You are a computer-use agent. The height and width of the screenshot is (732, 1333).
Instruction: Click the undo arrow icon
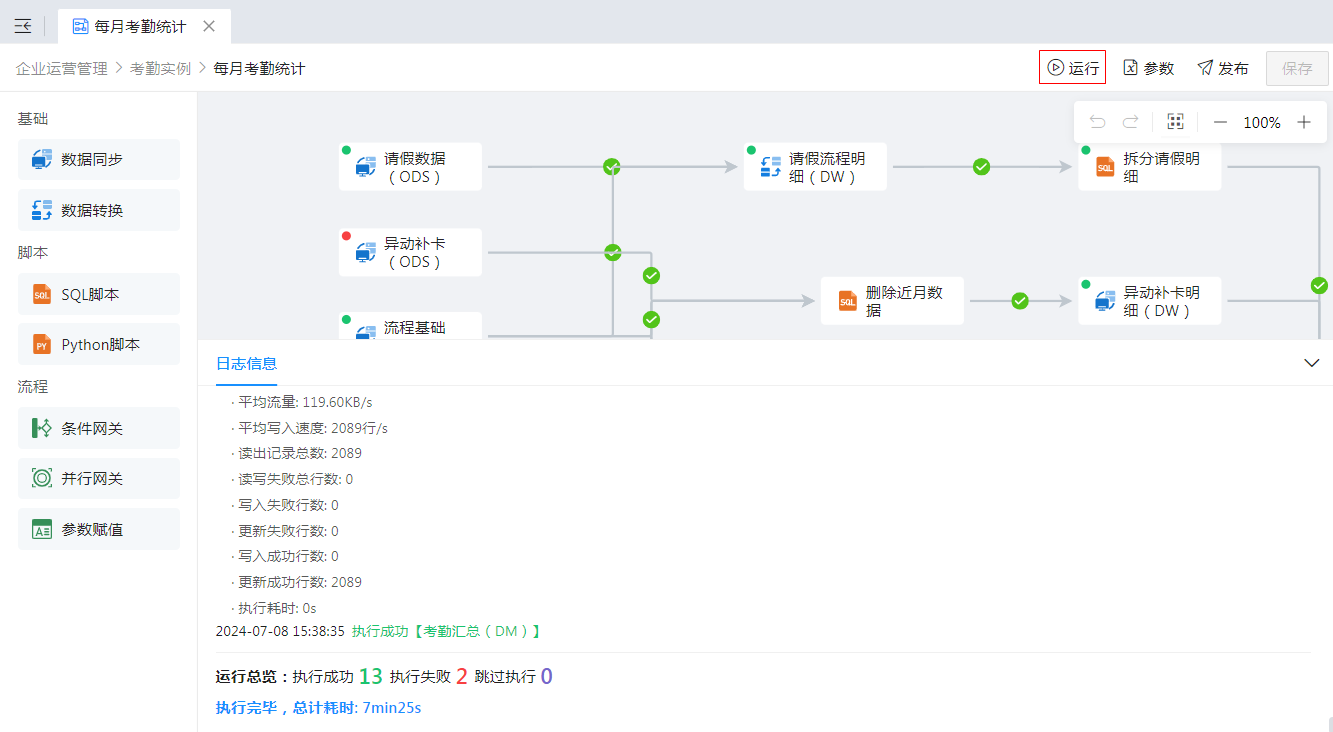coord(1097,122)
